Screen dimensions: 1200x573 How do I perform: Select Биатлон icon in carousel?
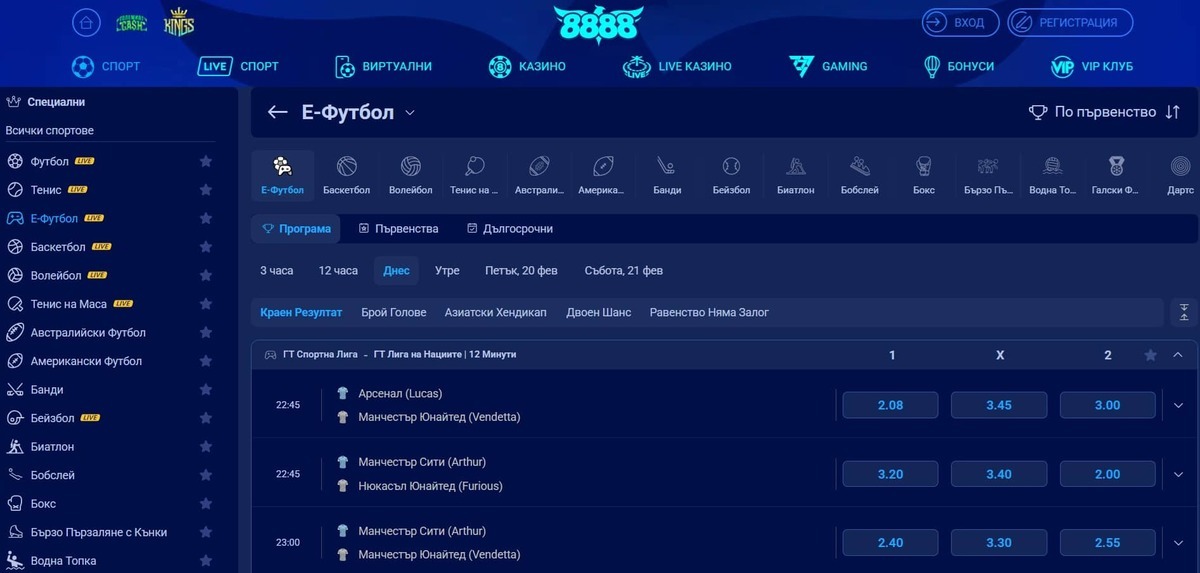795,176
